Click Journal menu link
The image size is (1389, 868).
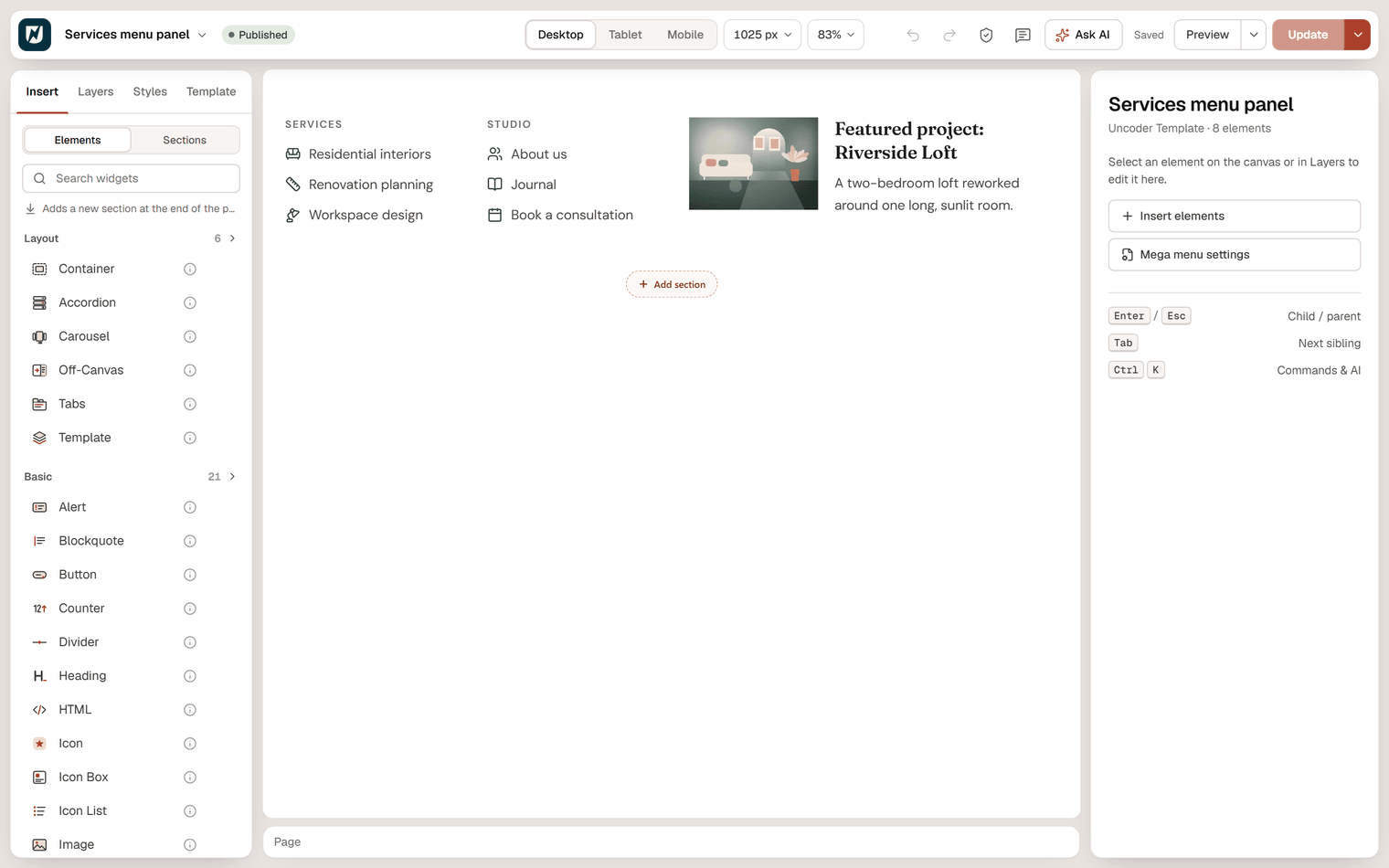click(522, 185)
